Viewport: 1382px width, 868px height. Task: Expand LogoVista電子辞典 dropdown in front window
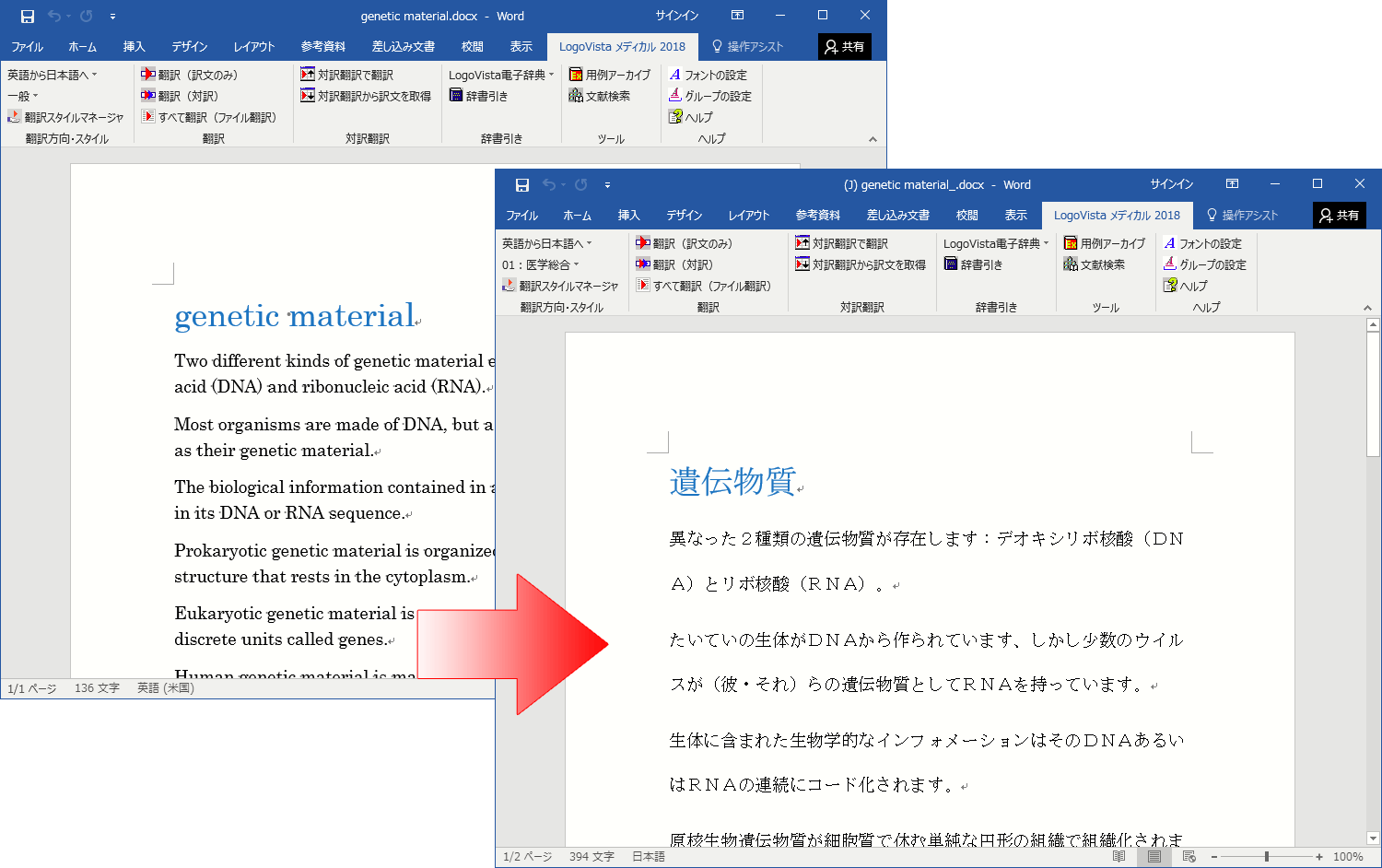(996, 243)
